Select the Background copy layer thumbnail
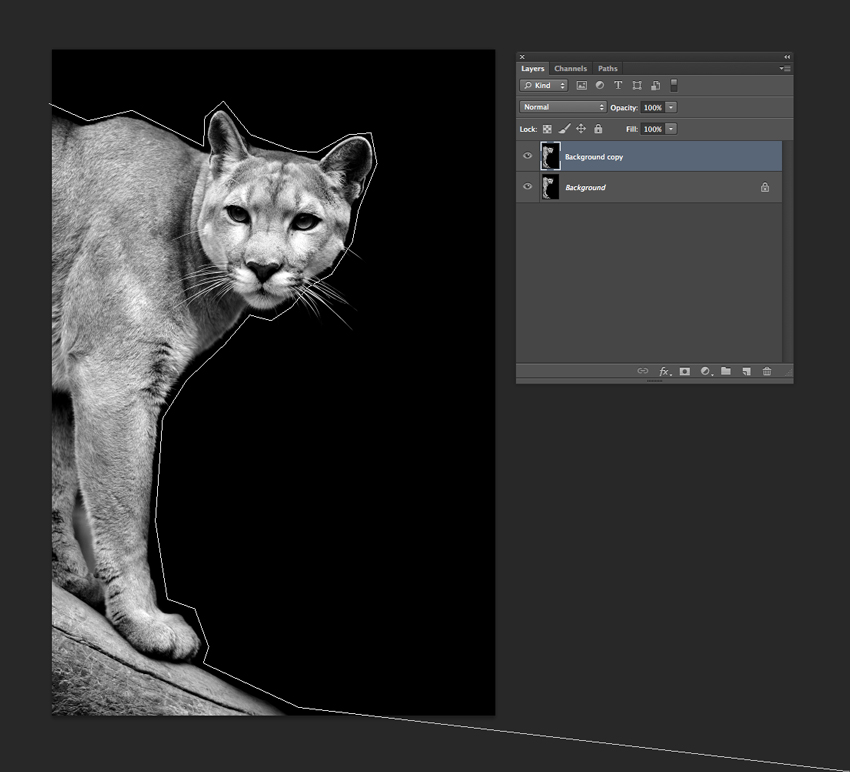 (x=550, y=156)
